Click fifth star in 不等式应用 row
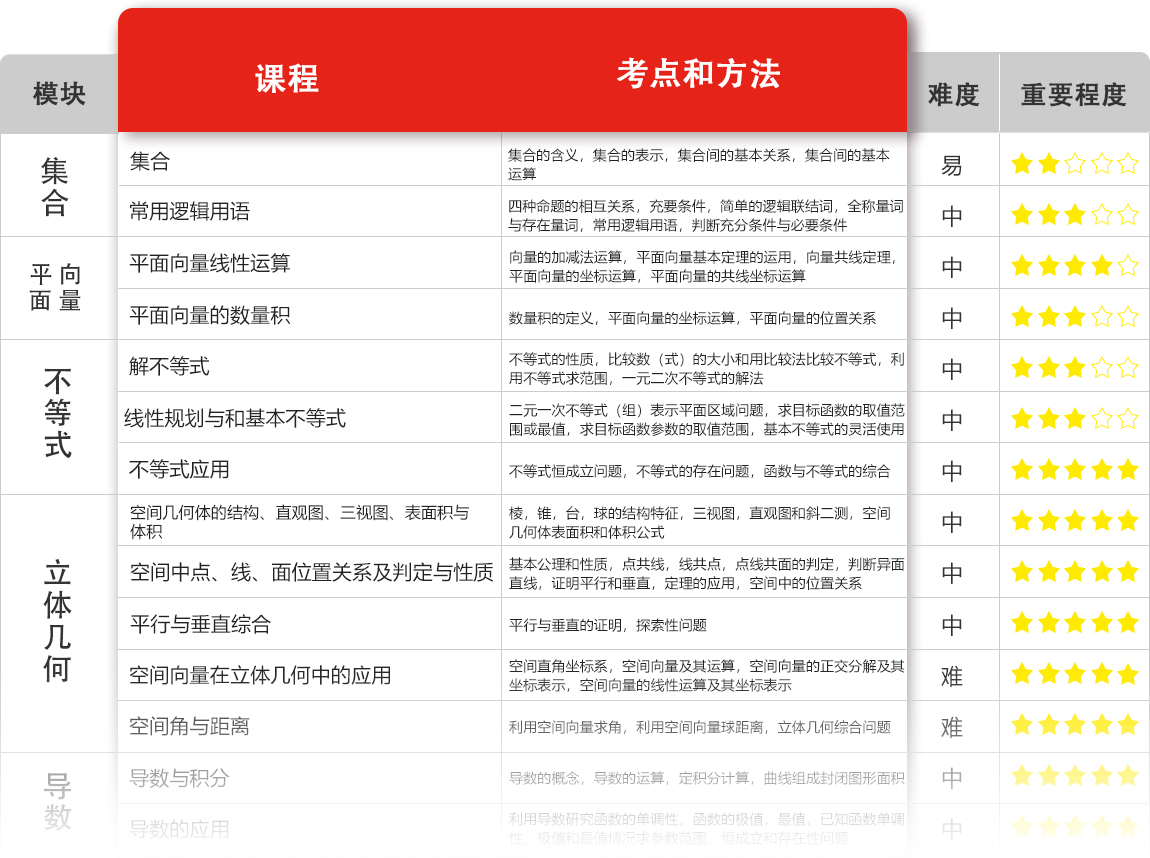Viewport: 1150px width, 858px height. pos(1128,469)
